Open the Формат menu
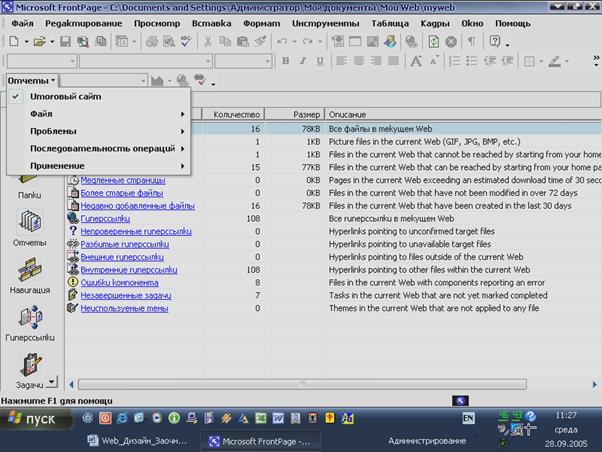Viewport: 602px width, 452px height. pos(261,23)
